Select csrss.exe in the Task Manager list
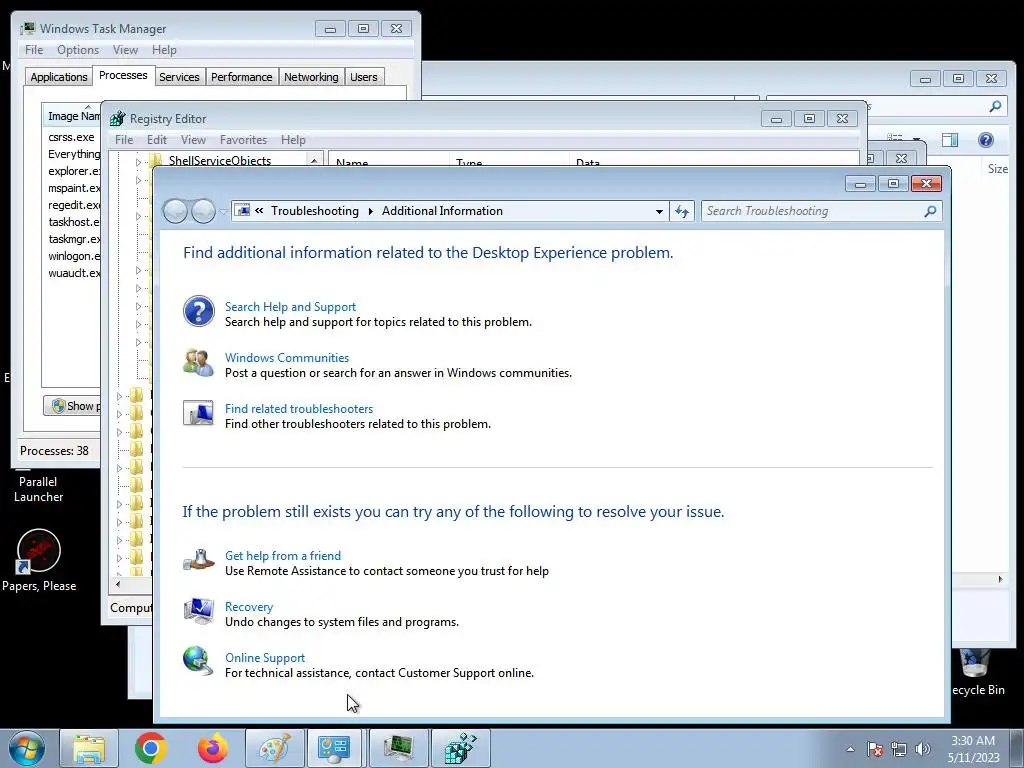 [x=71, y=137]
